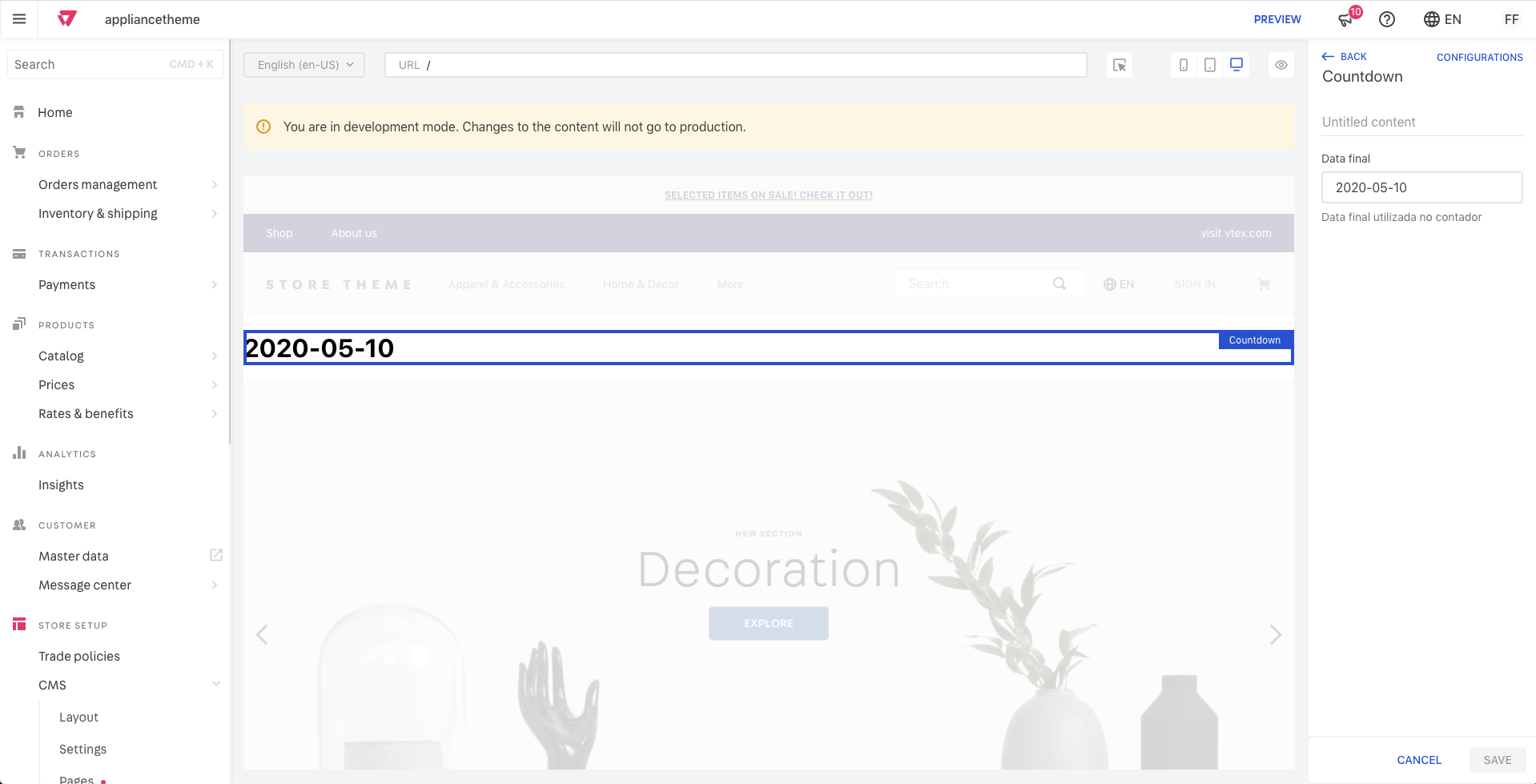Image resolution: width=1536 pixels, height=784 pixels.
Task: Click the Analytics bar chart icon
Action: pos(19,452)
